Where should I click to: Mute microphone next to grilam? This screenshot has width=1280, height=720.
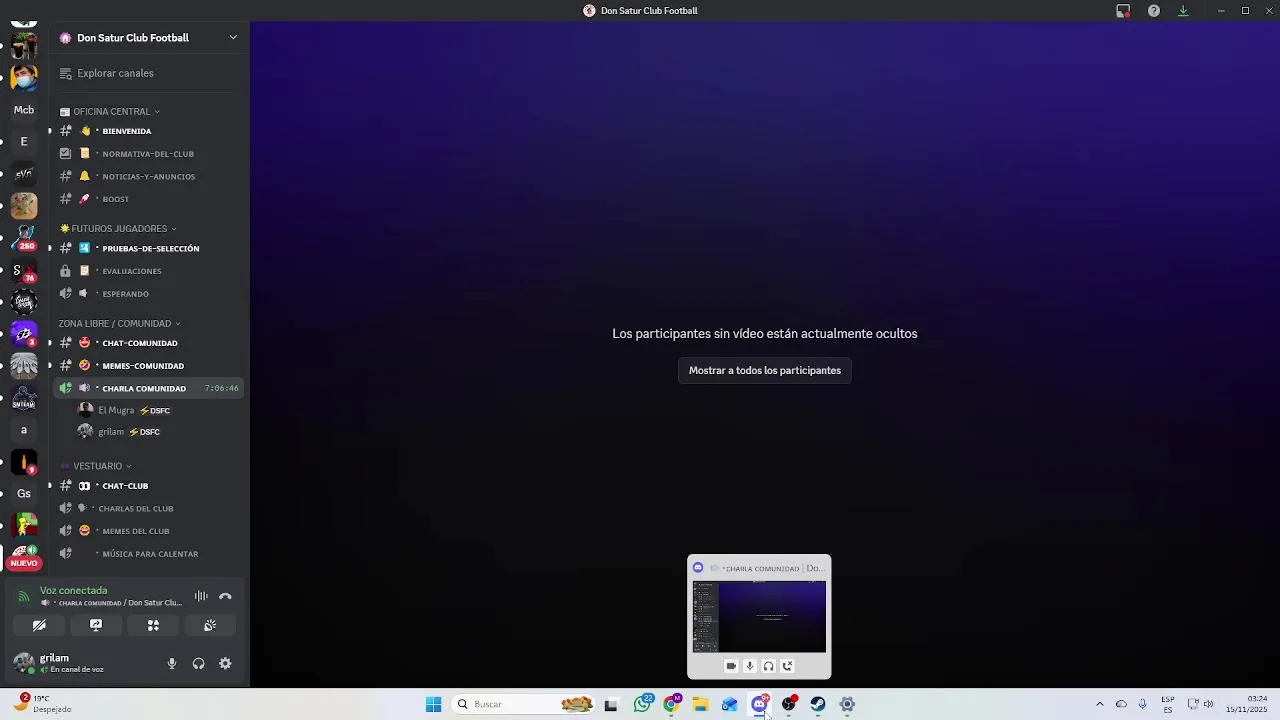coord(172,663)
